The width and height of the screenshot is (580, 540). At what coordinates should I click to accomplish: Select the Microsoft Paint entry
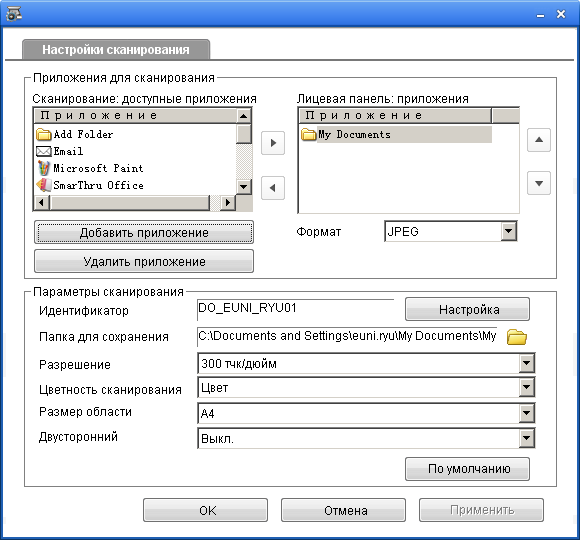tap(90, 168)
